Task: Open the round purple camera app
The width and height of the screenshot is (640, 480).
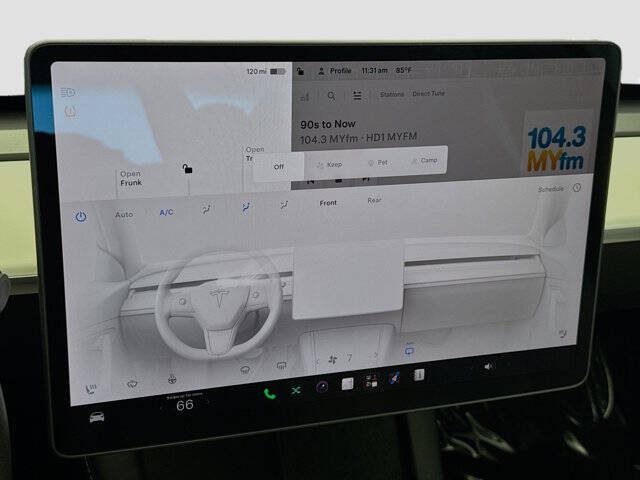Action: click(322, 387)
